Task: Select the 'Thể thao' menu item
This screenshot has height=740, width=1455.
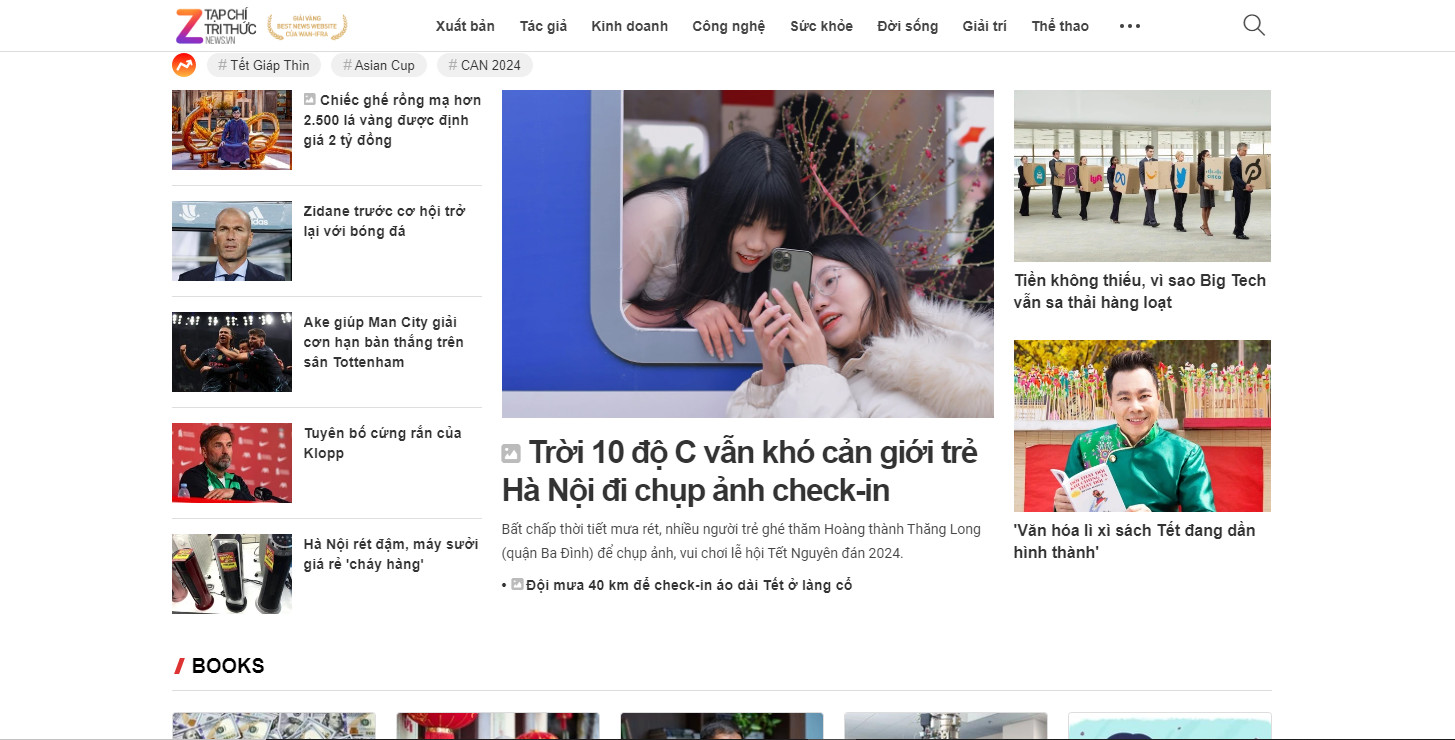Action: pos(1059,26)
